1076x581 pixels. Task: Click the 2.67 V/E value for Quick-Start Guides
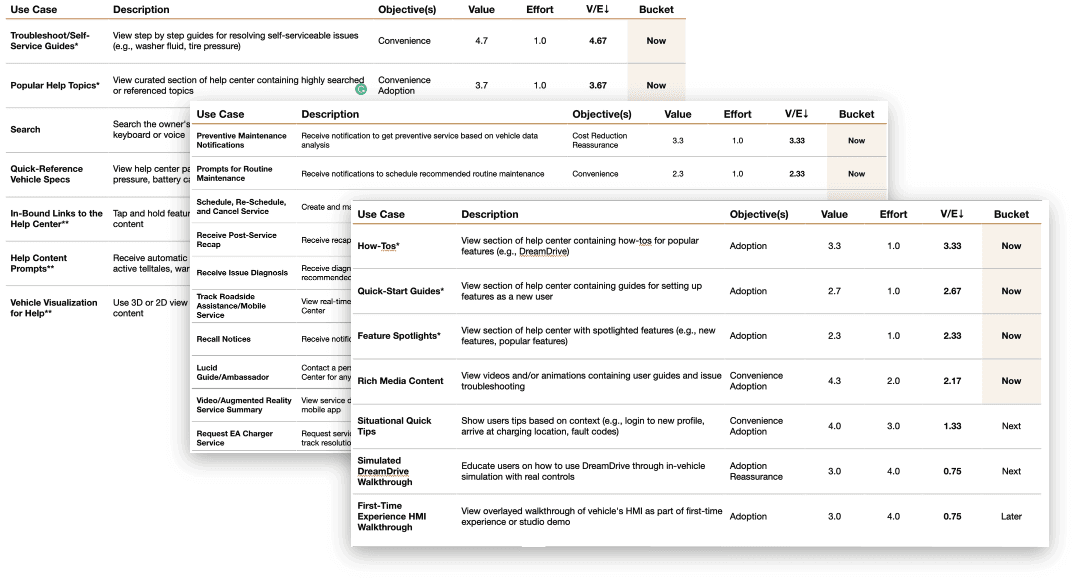(952, 291)
